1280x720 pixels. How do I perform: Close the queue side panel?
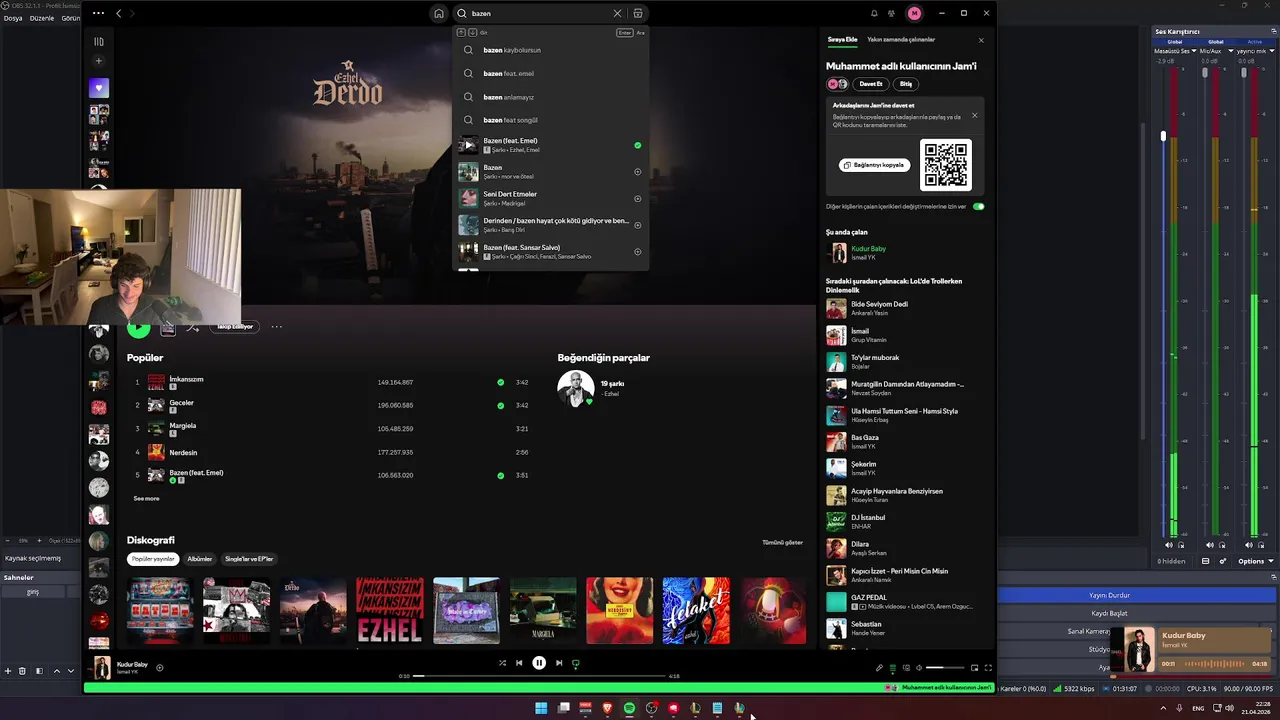pyautogui.click(x=981, y=40)
